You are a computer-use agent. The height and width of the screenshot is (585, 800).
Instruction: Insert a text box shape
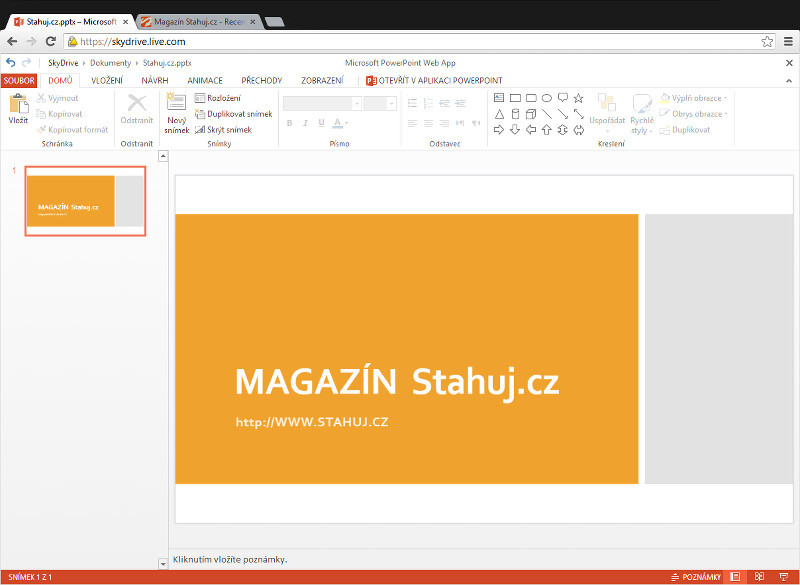(499, 98)
